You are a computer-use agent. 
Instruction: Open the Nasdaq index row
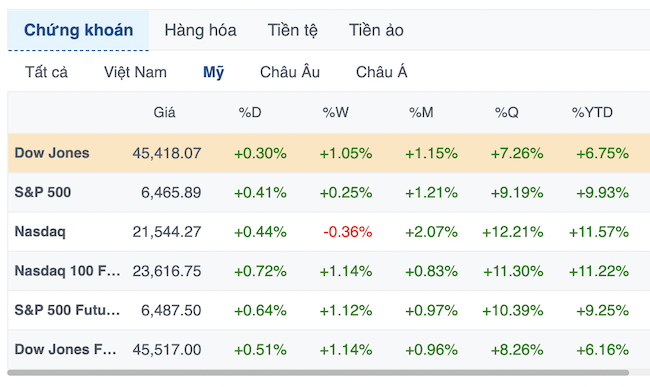[329, 231]
